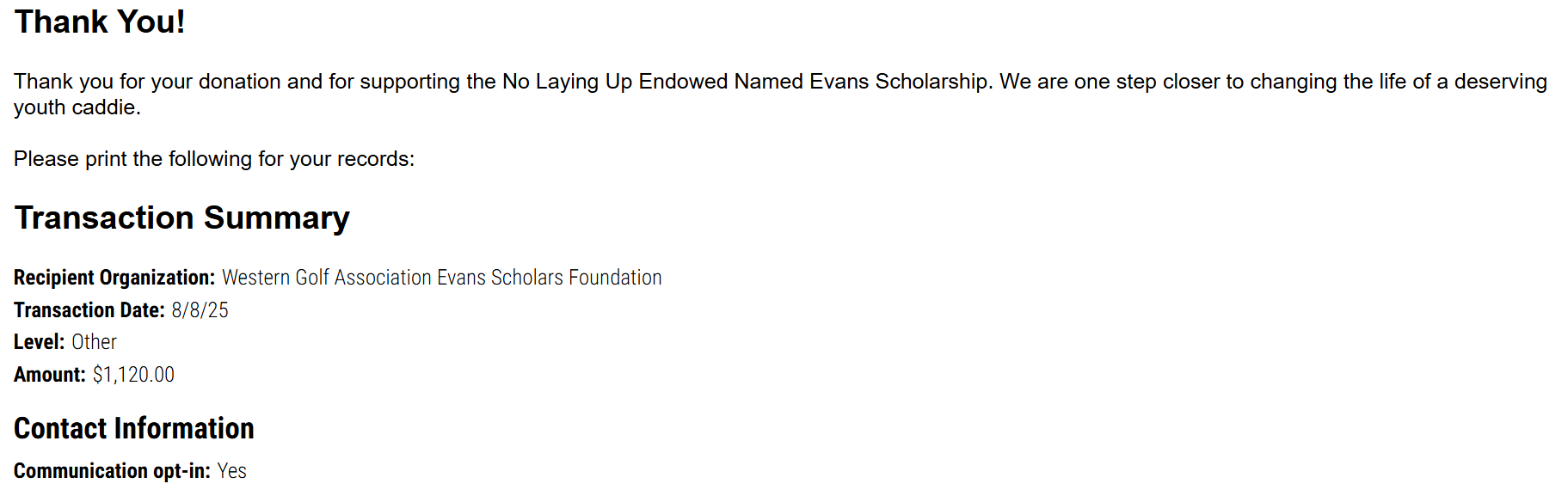
Task: Click the "Transaction Summary" heading
Action: point(181,218)
